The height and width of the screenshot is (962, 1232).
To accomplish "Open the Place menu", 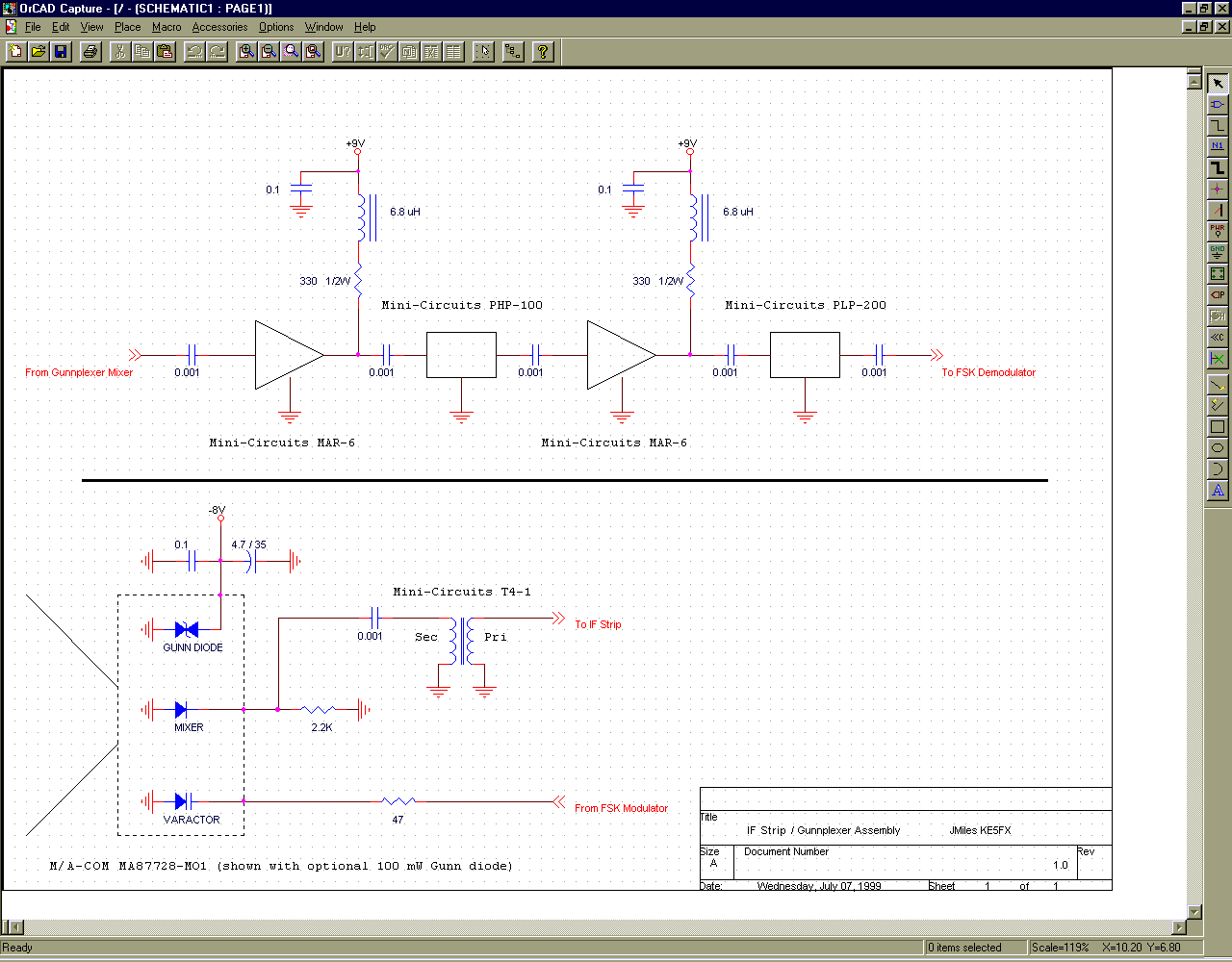I will click(x=127, y=27).
